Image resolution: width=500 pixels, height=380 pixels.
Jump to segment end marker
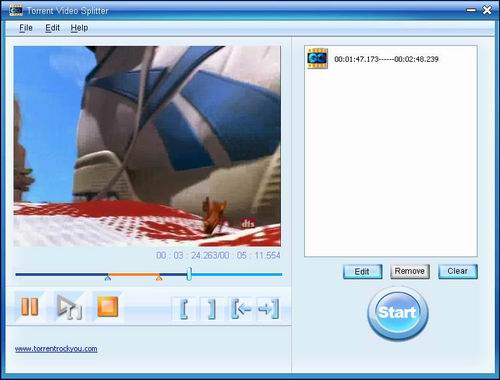(268, 309)
